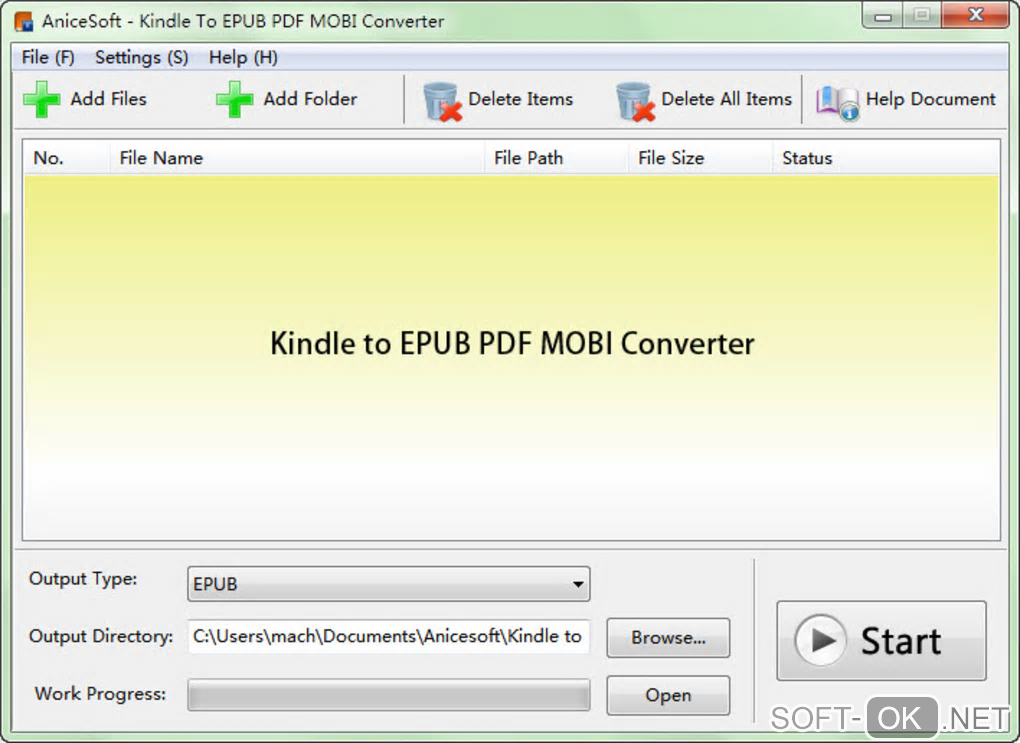Click the Output Type dropdown arrow
This screenshot has height=743, width=1020.
[578, 584]
